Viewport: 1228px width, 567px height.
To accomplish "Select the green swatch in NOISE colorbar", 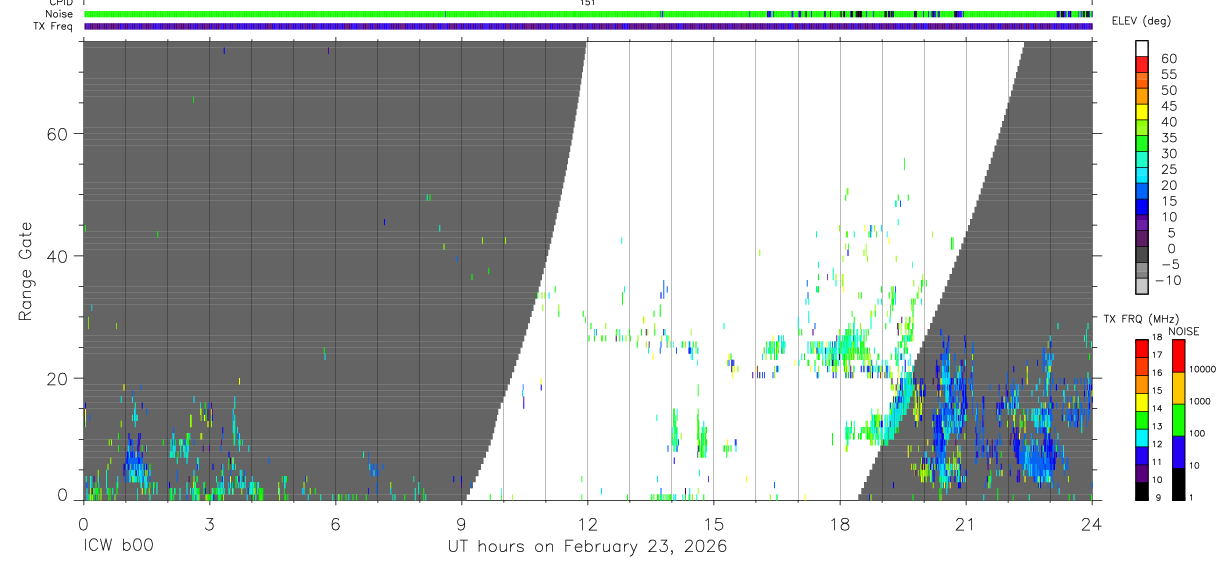I will pos(1179,420).
